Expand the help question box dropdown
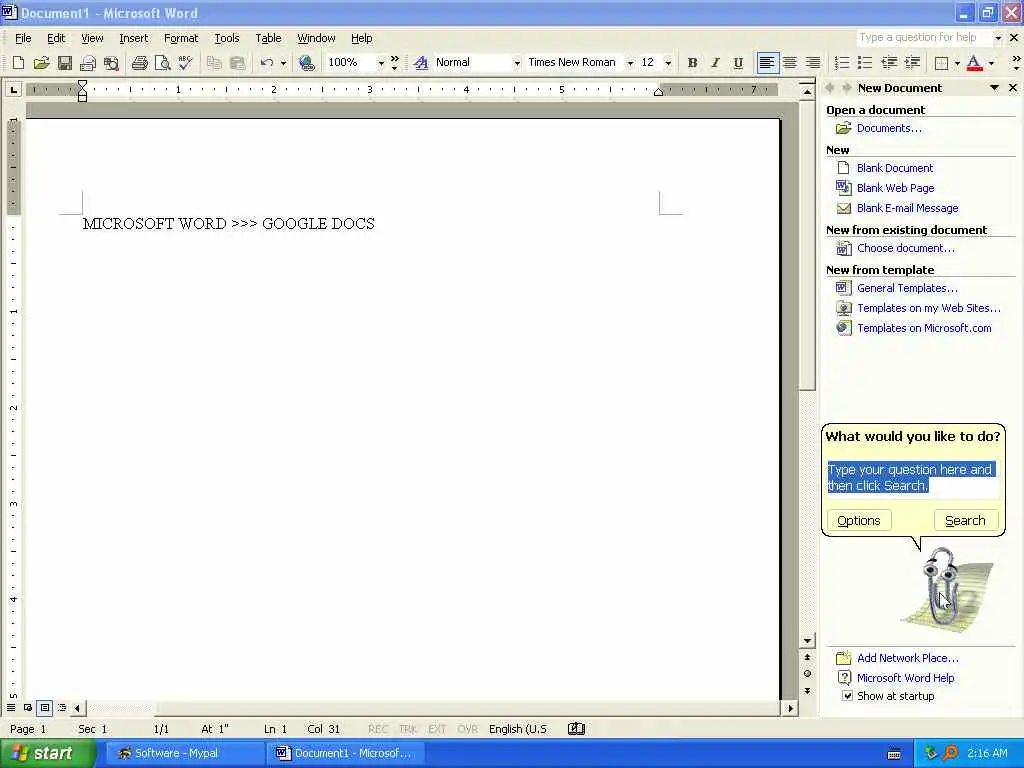The image size is (1024, 768). [x=998, y=38]
